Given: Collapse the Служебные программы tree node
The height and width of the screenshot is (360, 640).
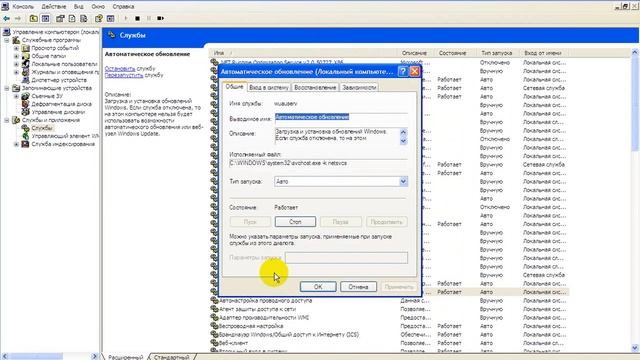Looking at the screenshot, I should [7, 40].
